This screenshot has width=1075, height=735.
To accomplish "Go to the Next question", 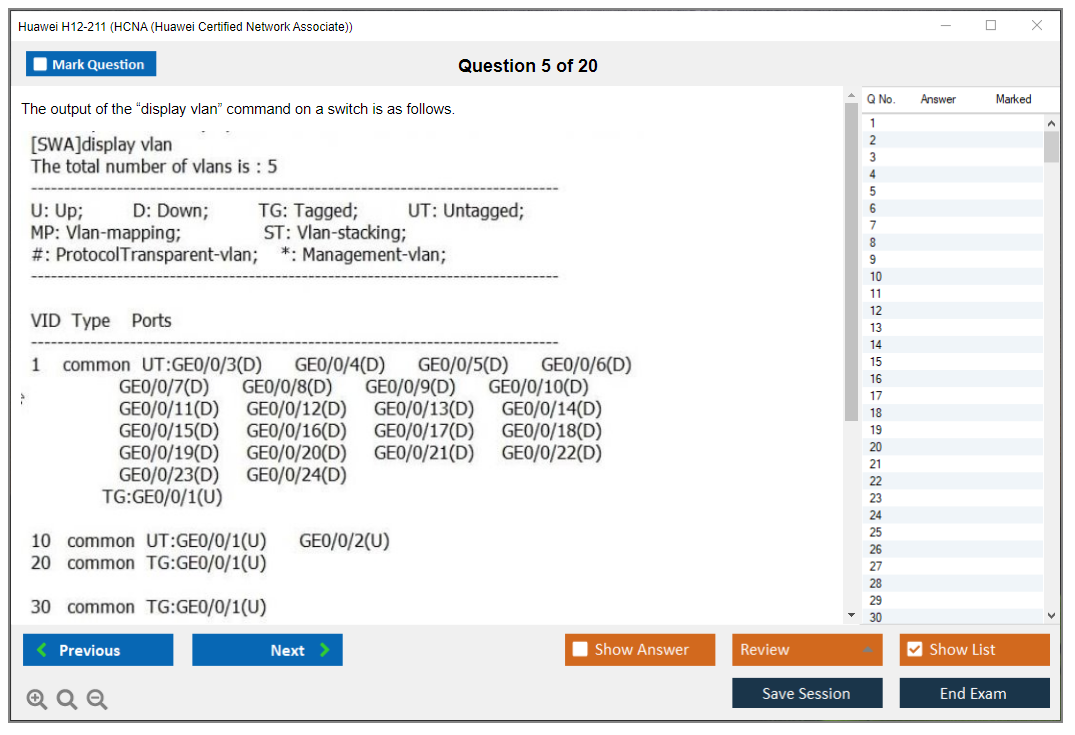I will tap(267, 650).
